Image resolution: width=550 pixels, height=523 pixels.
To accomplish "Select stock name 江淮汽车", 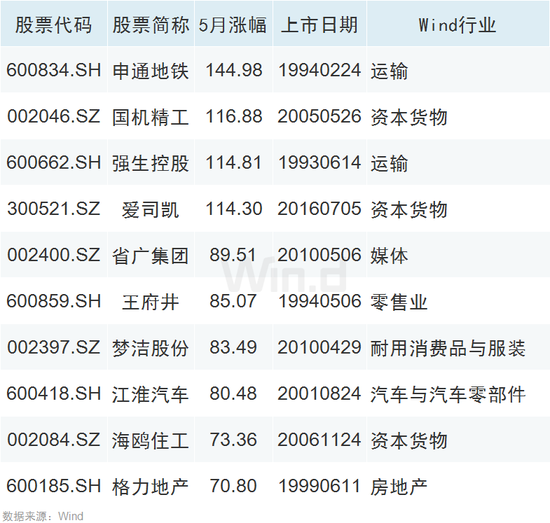I will point(151,394).
